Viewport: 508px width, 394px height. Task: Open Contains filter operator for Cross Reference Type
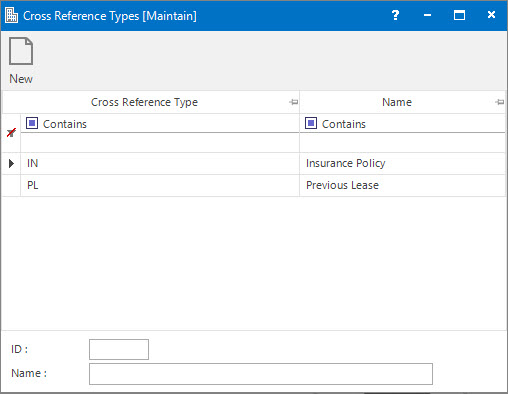click(32, 123)
